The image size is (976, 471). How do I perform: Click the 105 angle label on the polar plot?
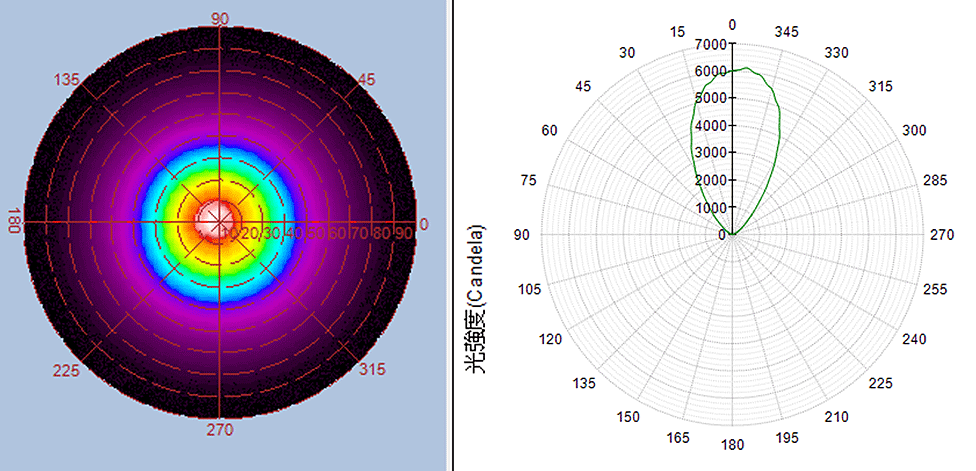coord(531,289)
